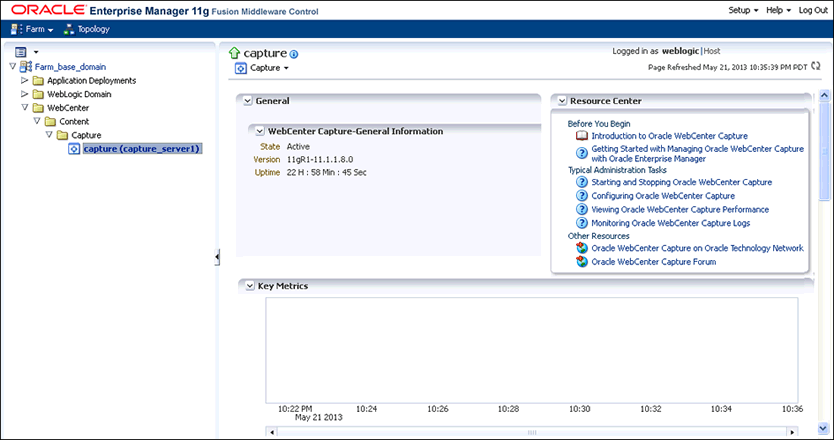The height and width of the screenshot is (440, 834).
Task: Collapse the Capture folder node
Action: (49, 135)
